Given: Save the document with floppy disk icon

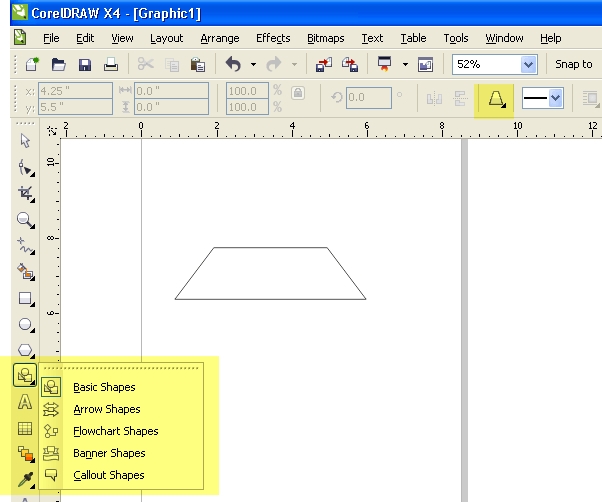Looking at the screenshot, I should pos(84,64).
